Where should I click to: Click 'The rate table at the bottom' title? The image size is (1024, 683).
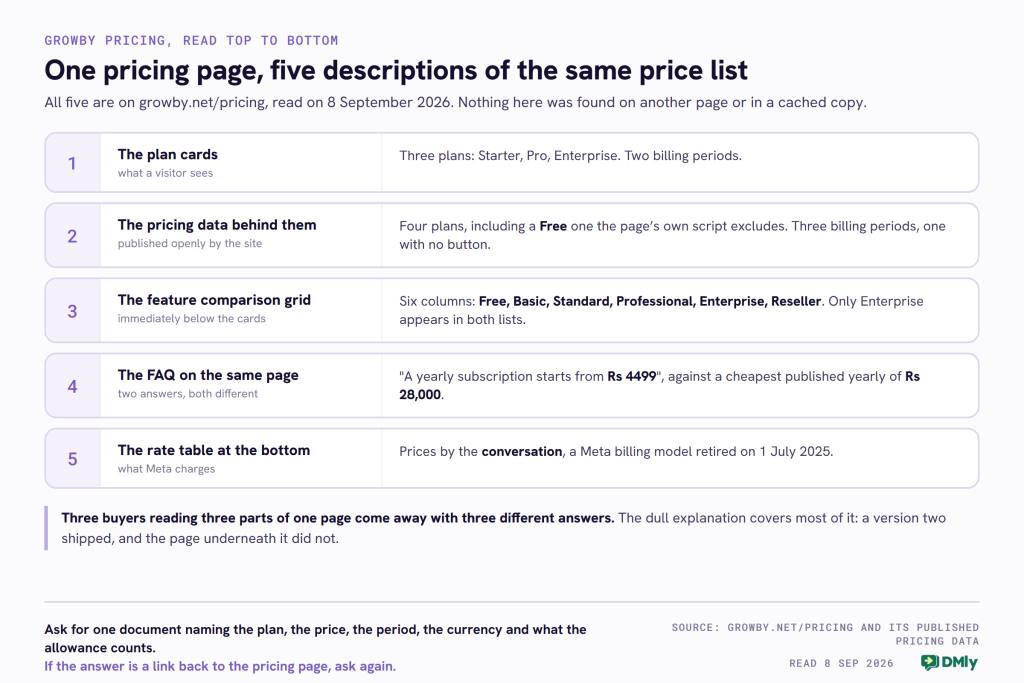pyautogui.click(x=214, y=451)
